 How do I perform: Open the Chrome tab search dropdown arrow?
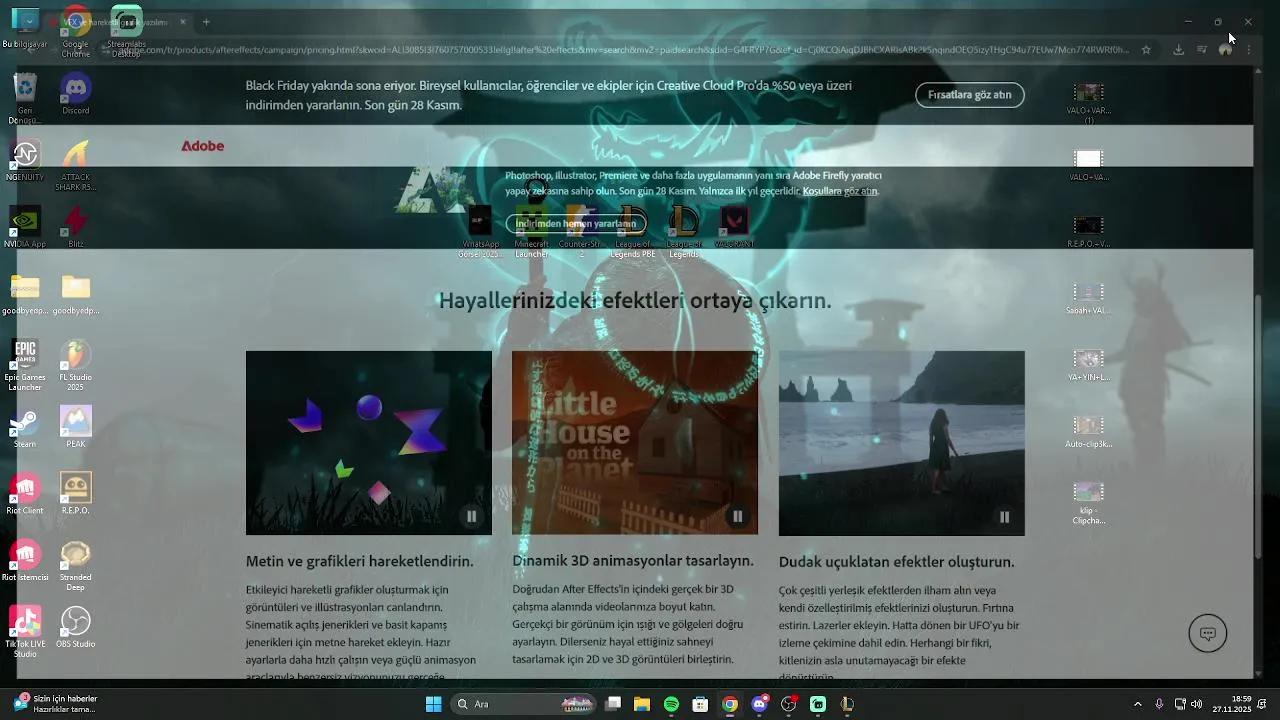(x=28, y=21)
